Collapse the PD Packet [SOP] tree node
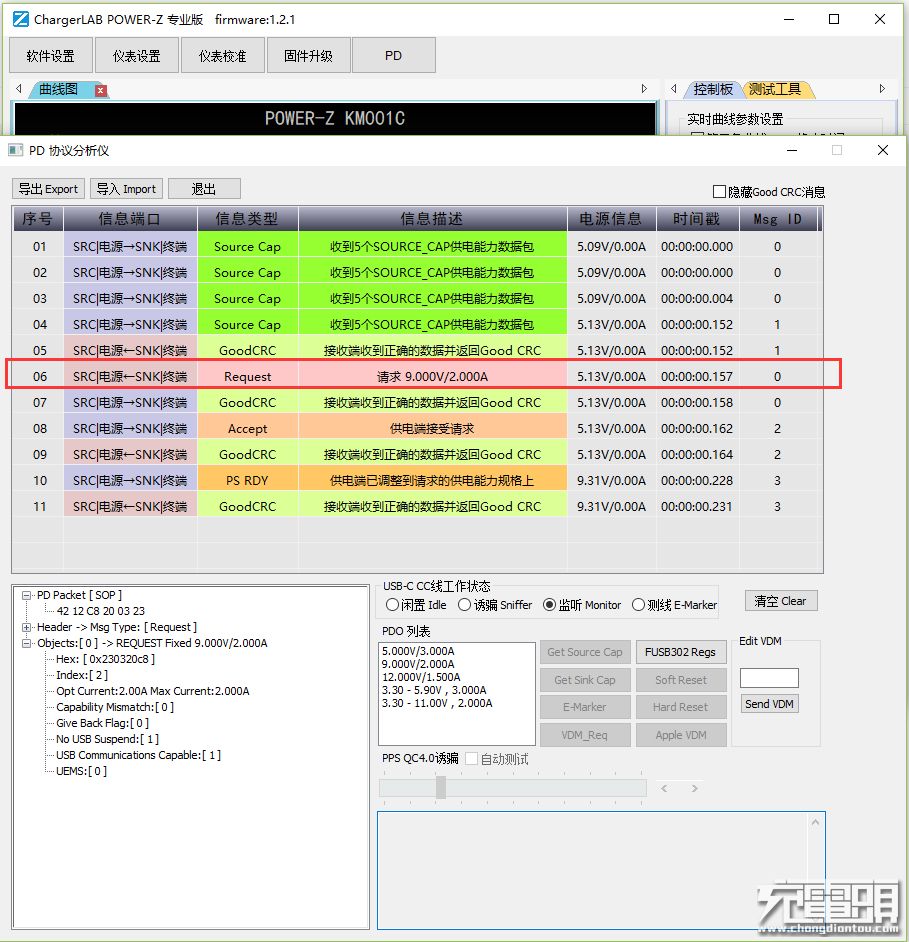Viewport: 909px width, 942px height. (x=26, y=595)
